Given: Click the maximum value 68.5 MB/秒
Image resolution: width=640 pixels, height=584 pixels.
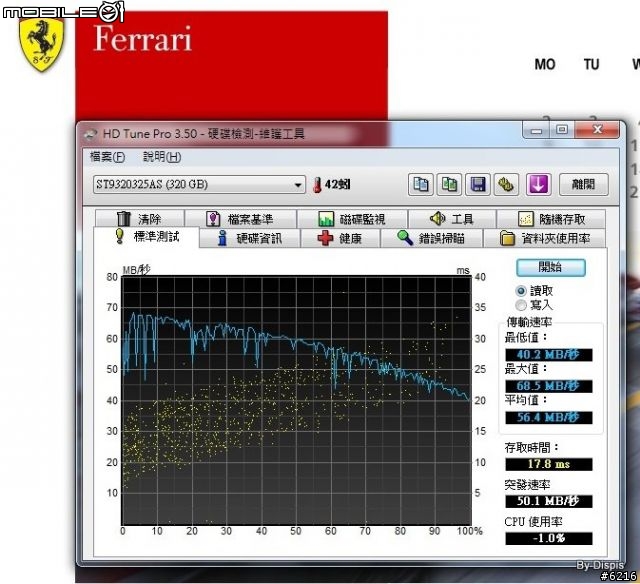Looking at the screenshot, I should point(549,386).
